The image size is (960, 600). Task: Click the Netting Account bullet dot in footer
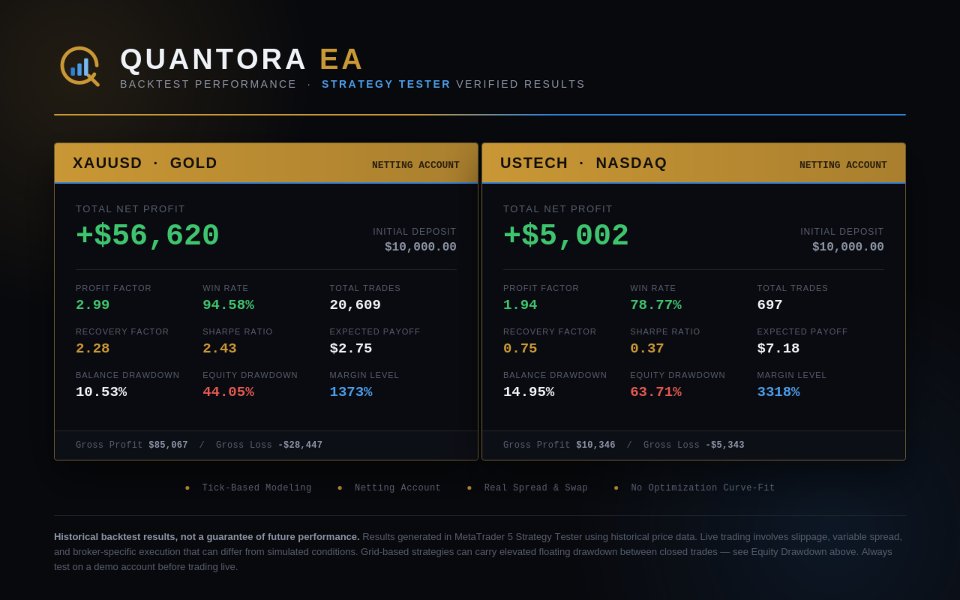[340, 488]
